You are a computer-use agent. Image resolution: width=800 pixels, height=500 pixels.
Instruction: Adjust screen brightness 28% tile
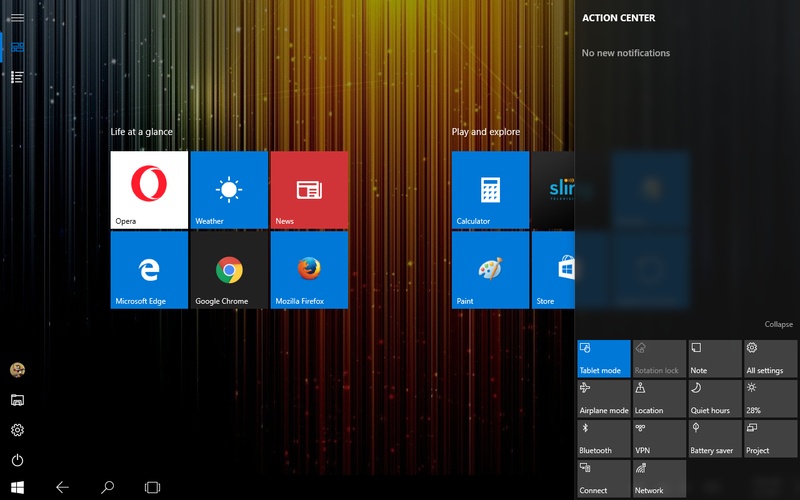(x=770, y=399)
